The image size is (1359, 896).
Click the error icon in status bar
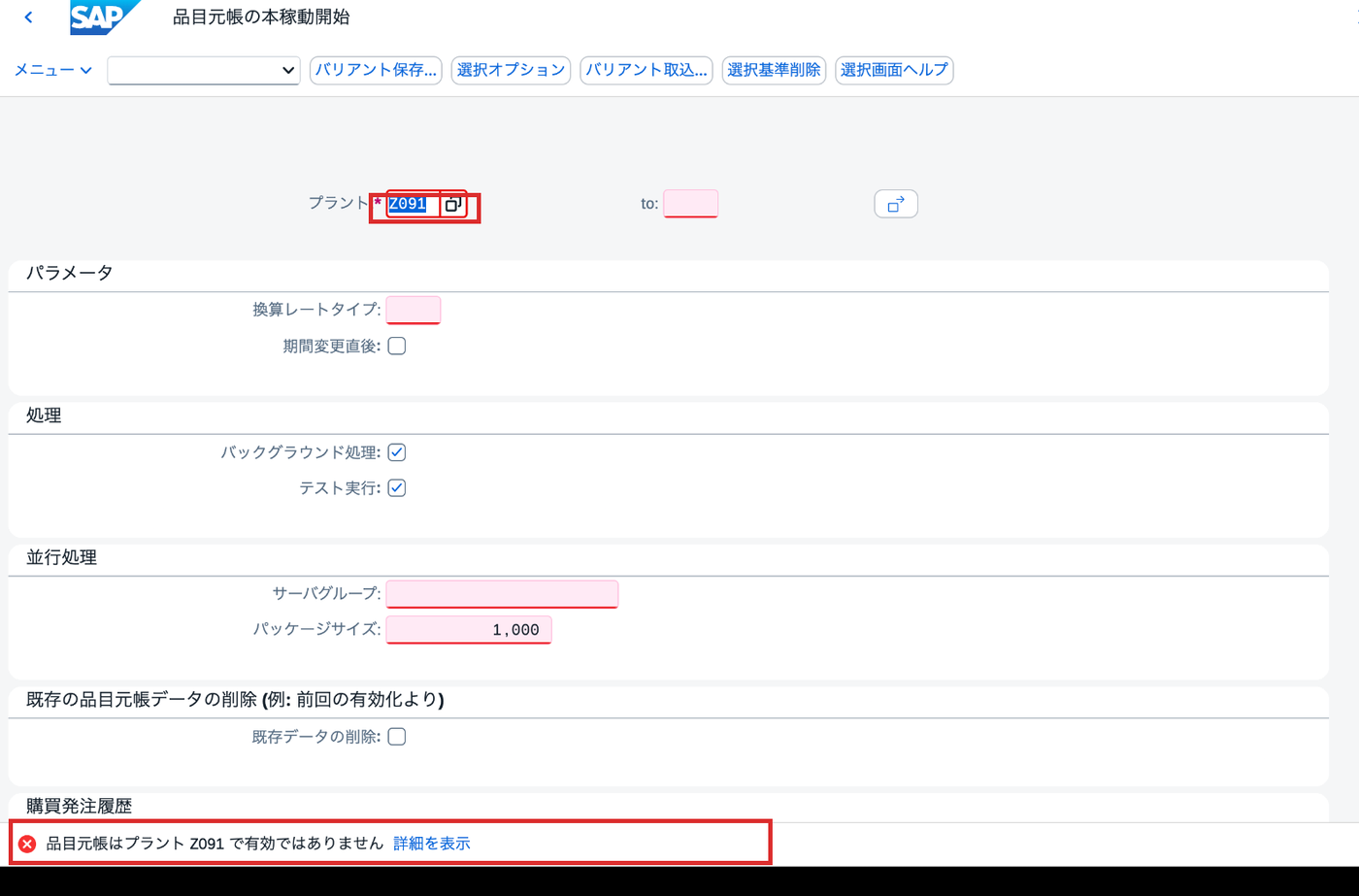pyautogui.click(x=27, y=844)
